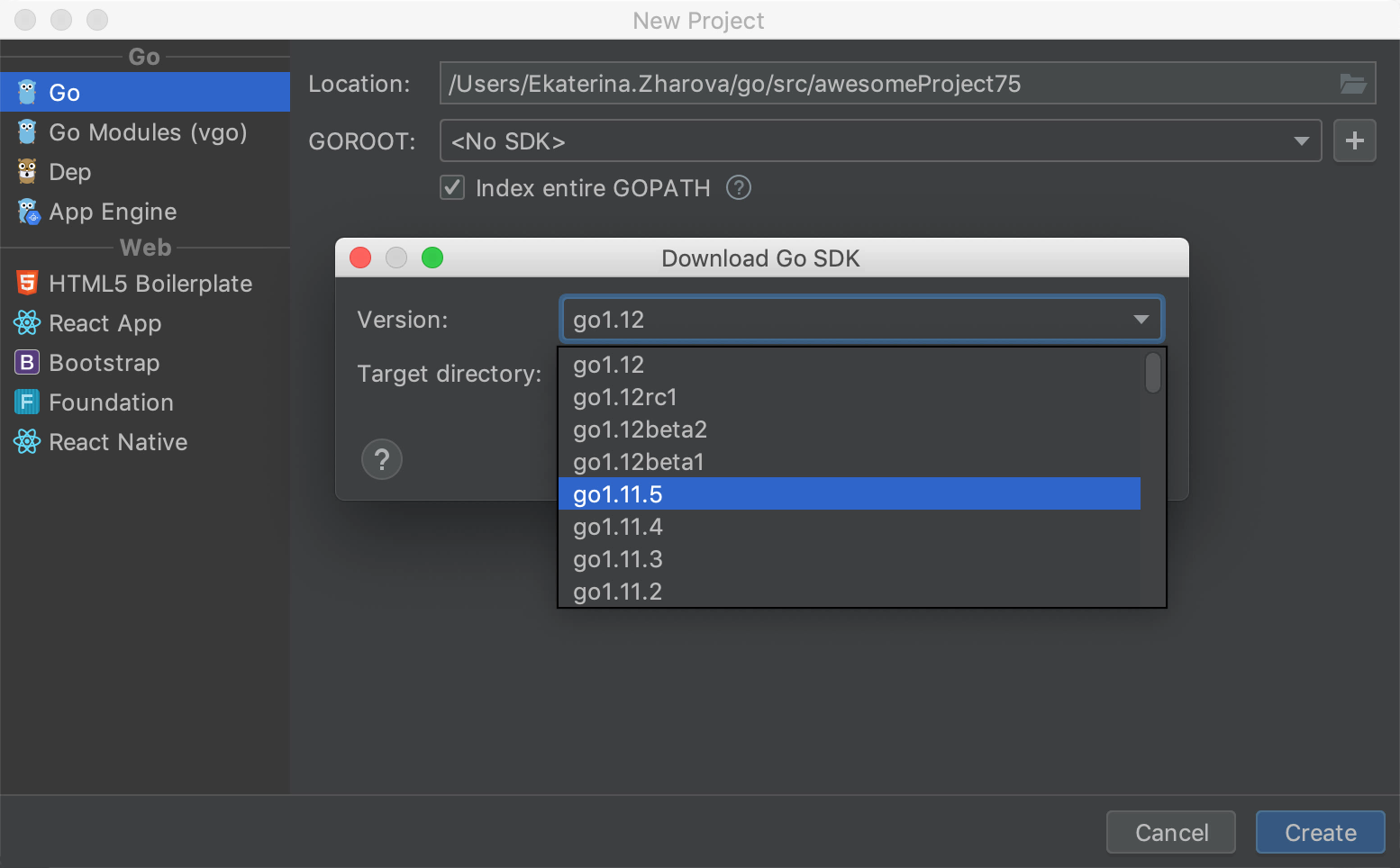This screenshot has width=1400, height=868.
Task: Click the Dep project icon
Action: click(x=27, y=171)
